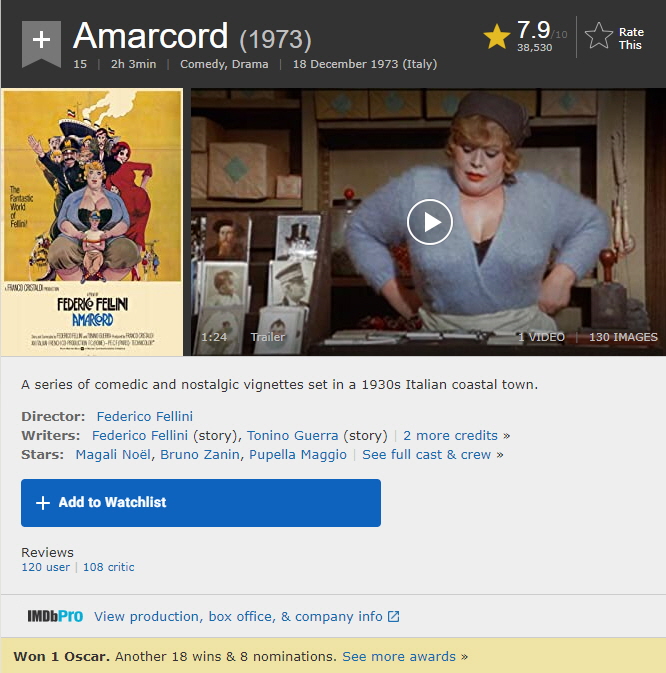This screenshot has height=673, width=666.
Task: Open the 130 IMAGES gallery
Action: [623, 337]
